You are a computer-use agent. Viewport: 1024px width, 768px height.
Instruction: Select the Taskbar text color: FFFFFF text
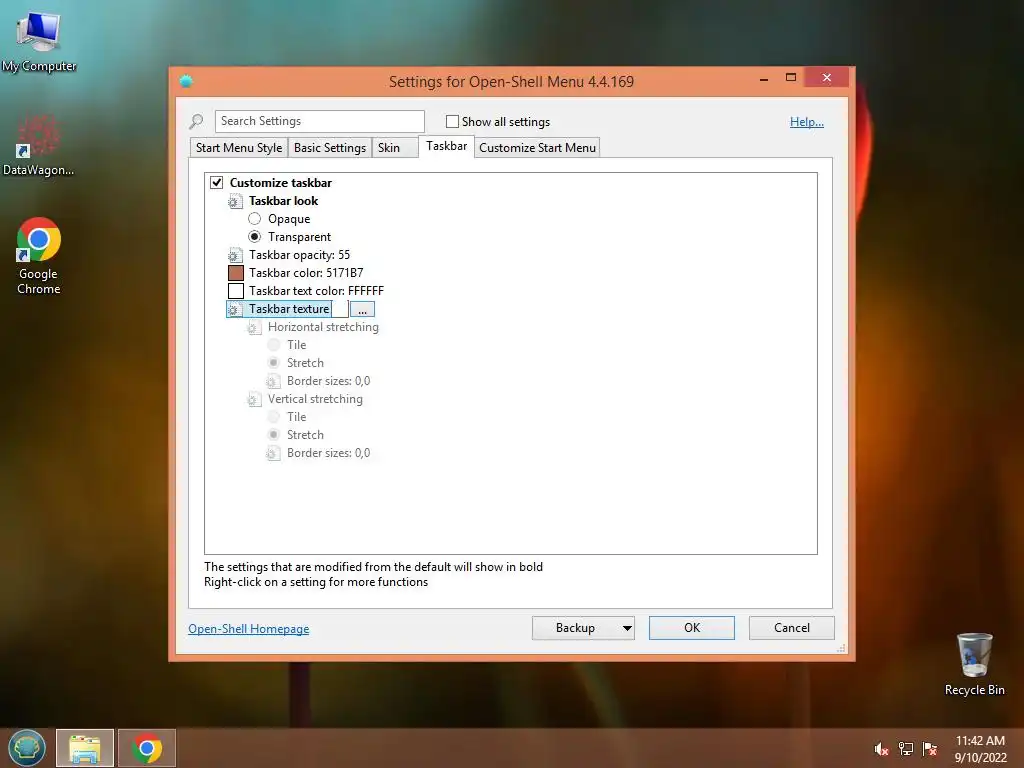tap(316, 291)
